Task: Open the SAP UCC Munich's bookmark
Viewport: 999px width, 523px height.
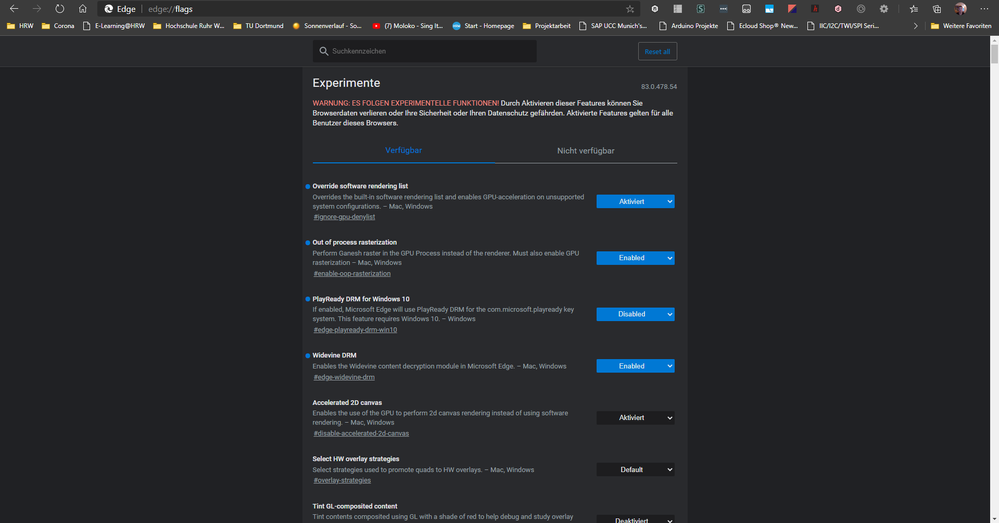Action: (612, 26)
